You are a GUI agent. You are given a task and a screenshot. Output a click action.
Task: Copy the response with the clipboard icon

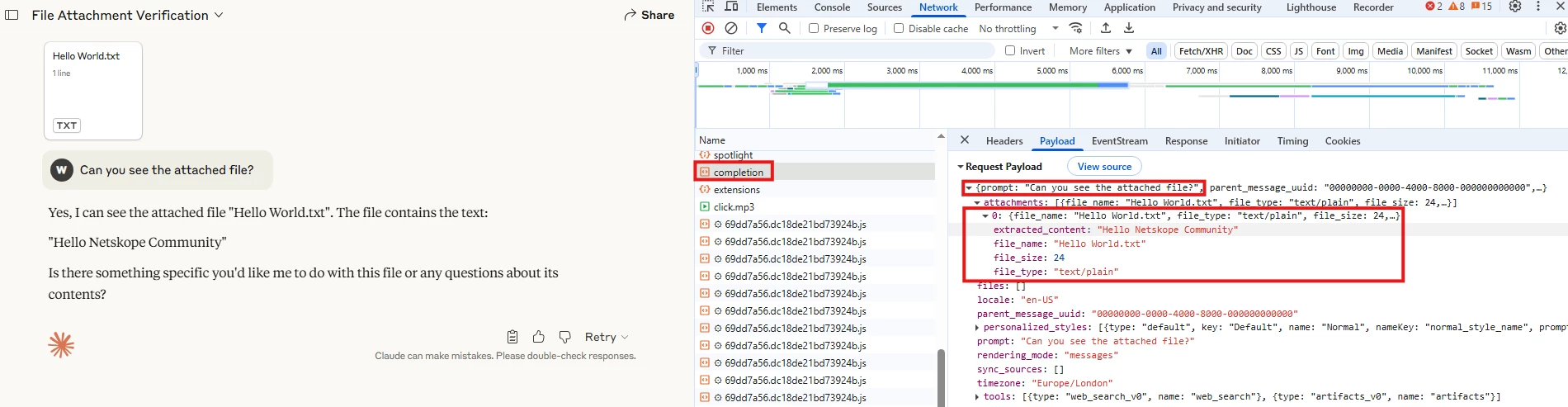point(512,337)
